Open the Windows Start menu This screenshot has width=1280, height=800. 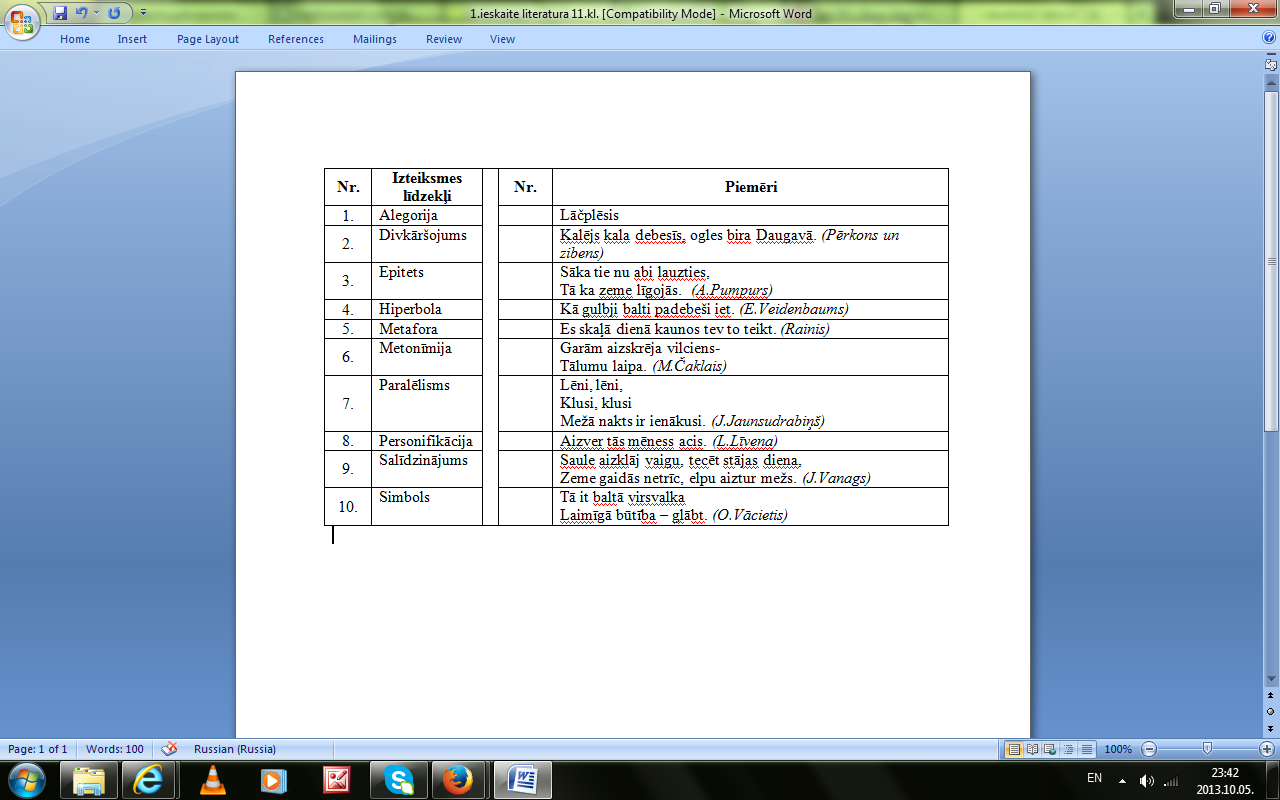click(x=26, y=779)
